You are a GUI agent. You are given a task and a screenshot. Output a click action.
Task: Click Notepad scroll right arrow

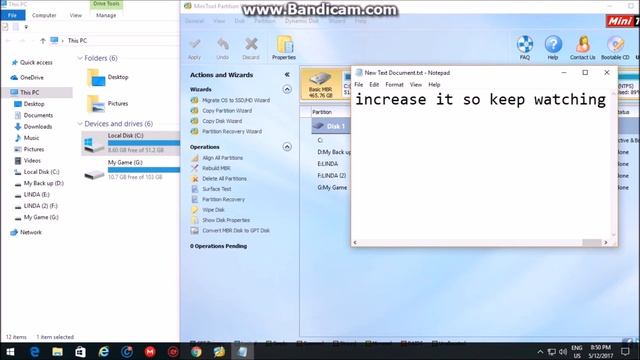[606, 242]
